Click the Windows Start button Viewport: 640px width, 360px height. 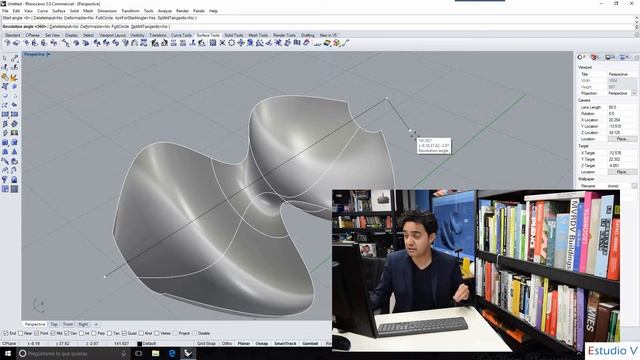(x=7, y=353)
